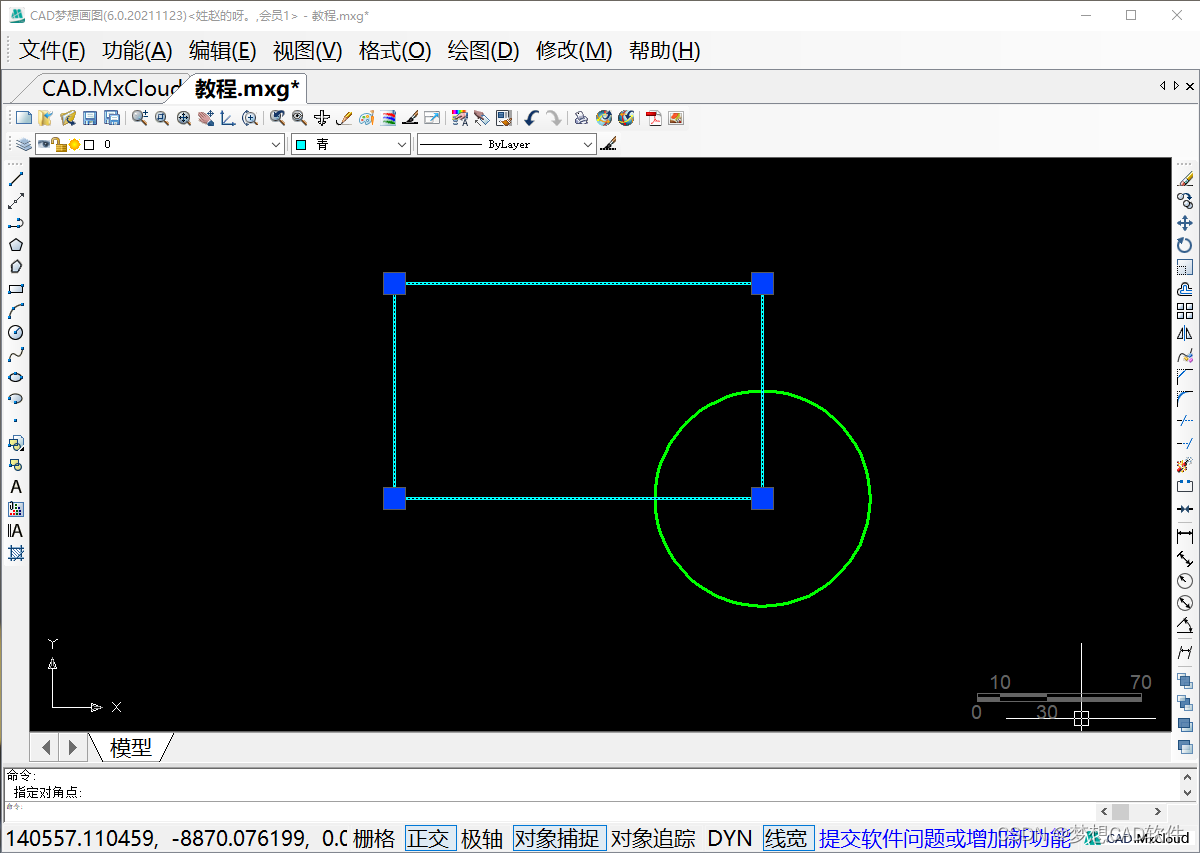The height and width of the screenshot is (853, 1200).
Task: Toggle 极轴 polar tracking in status bar
Action: (482, 838)
